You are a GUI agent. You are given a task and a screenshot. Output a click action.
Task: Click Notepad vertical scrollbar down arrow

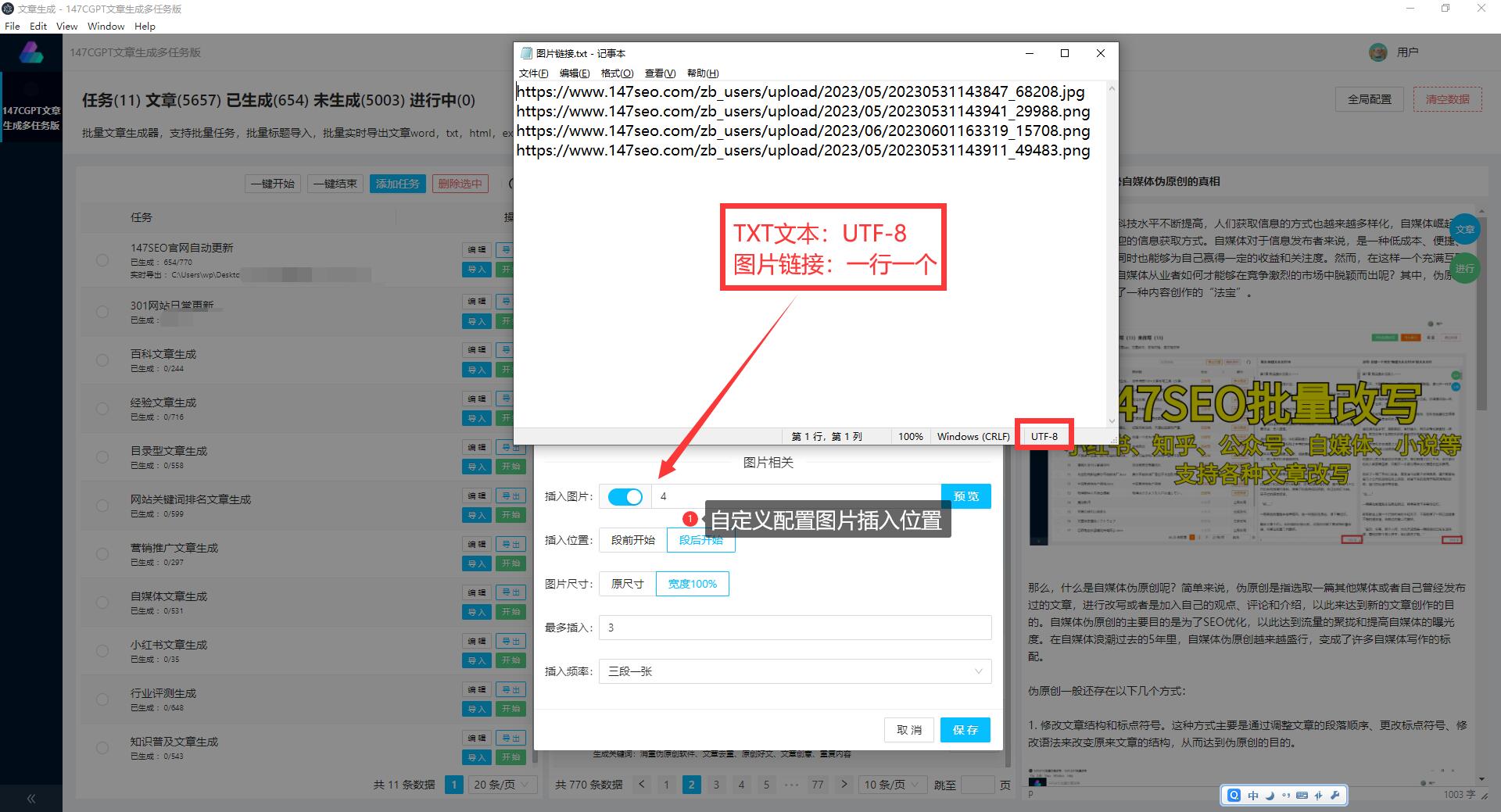[1112, 420]
